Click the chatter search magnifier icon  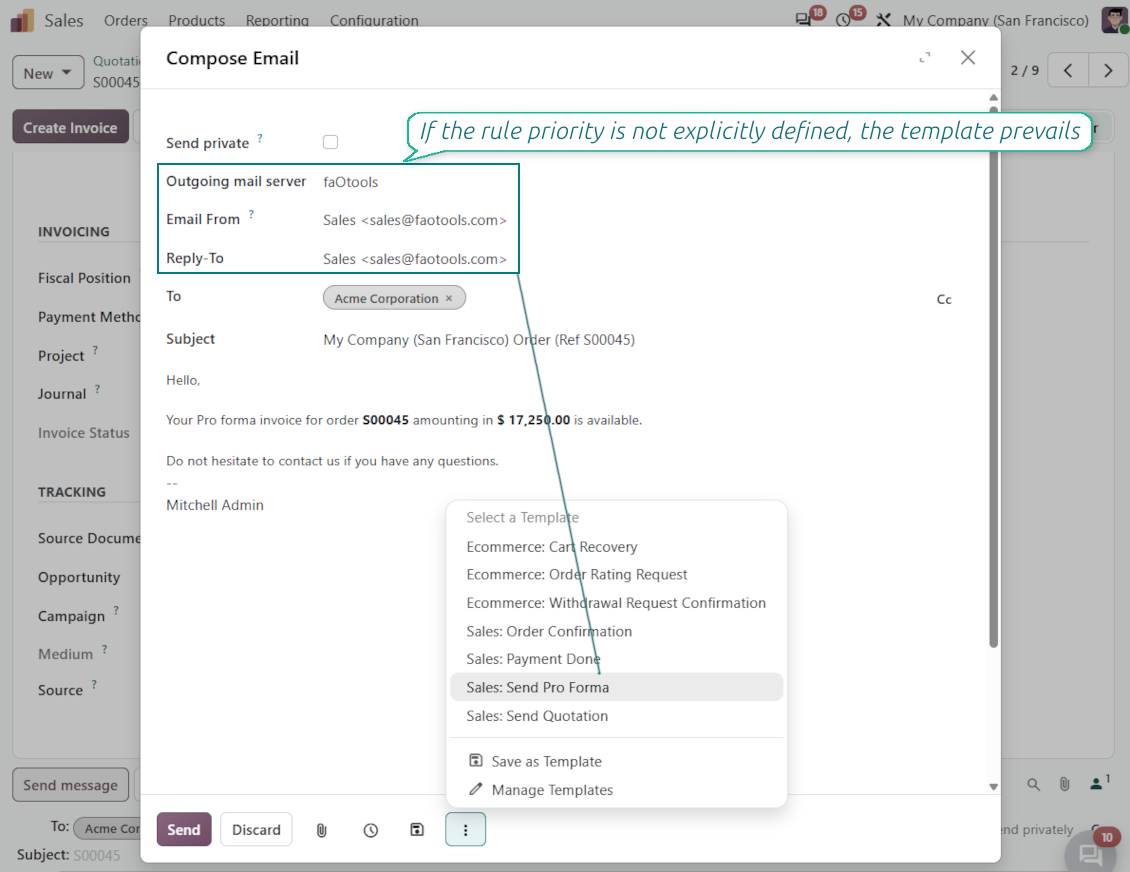point(1033,785)
